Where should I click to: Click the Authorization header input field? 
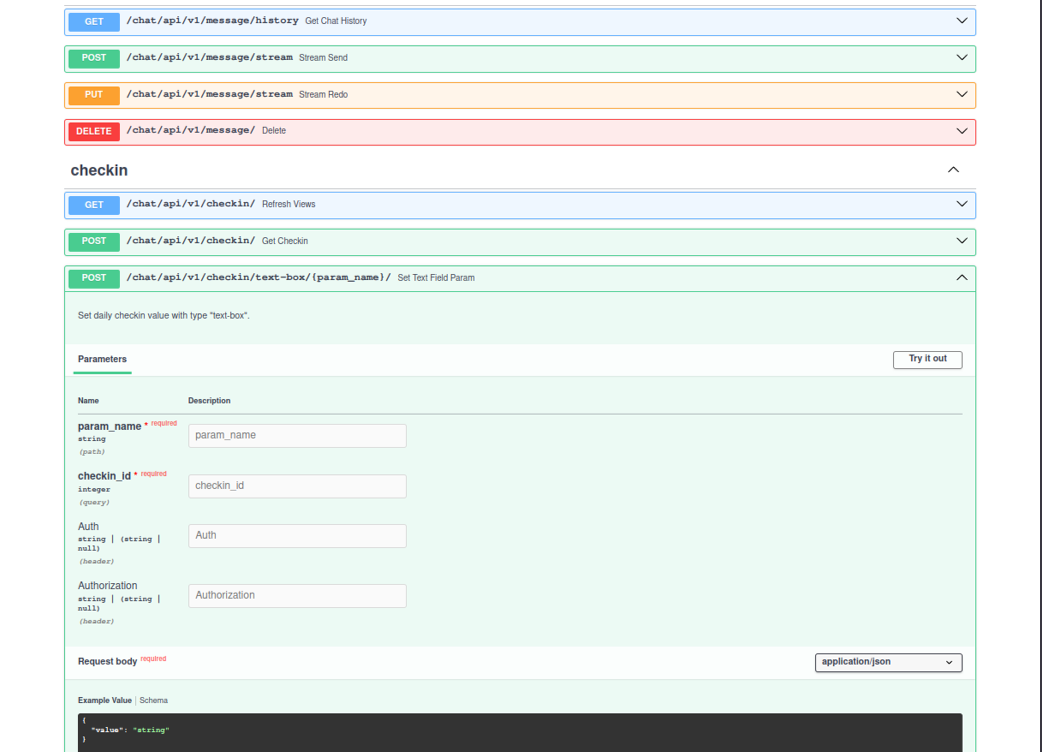coord(297,596)
